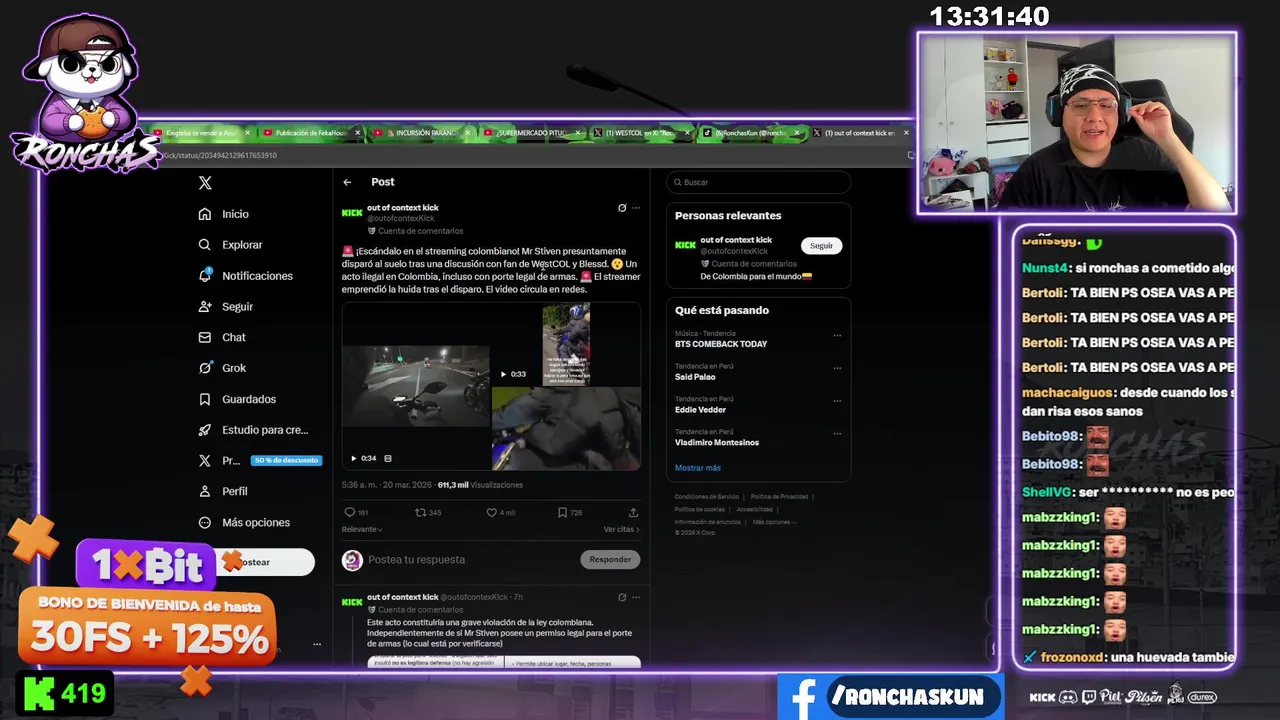Click the Discord icon in the bottom bar
The width and height of the screenshot is (1280, 720).
(1069, 697)
